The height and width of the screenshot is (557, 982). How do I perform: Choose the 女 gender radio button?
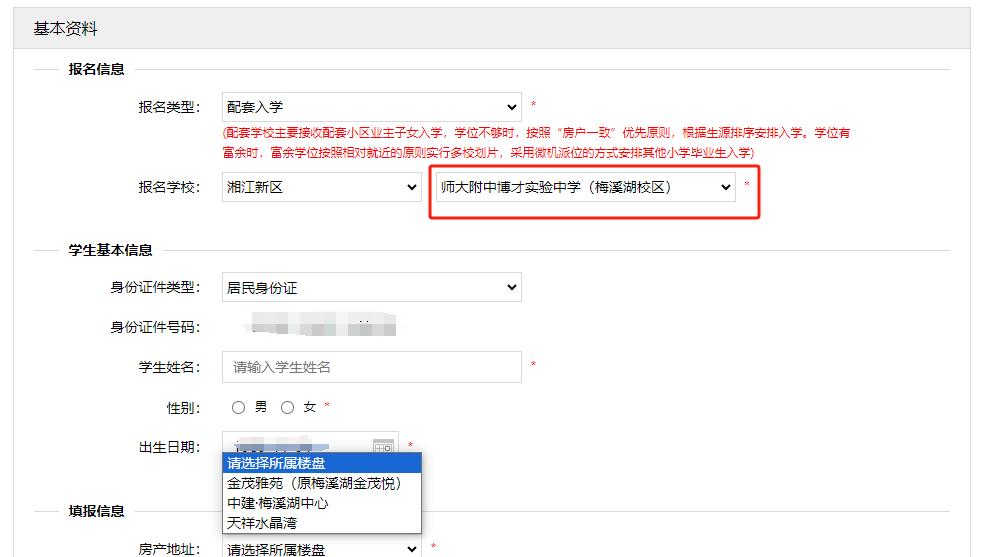click(288, 407)
